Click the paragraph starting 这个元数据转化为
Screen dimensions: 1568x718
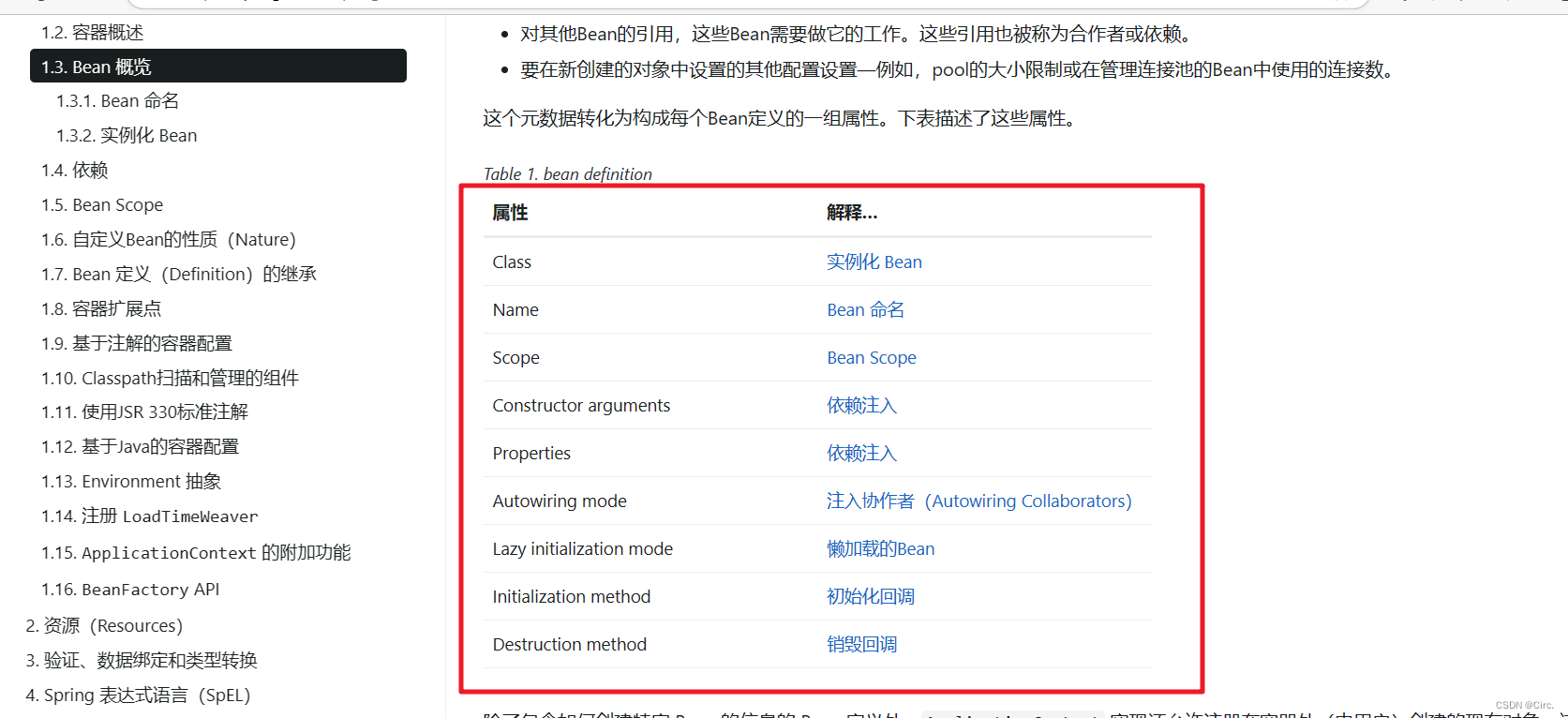[782, 119]
